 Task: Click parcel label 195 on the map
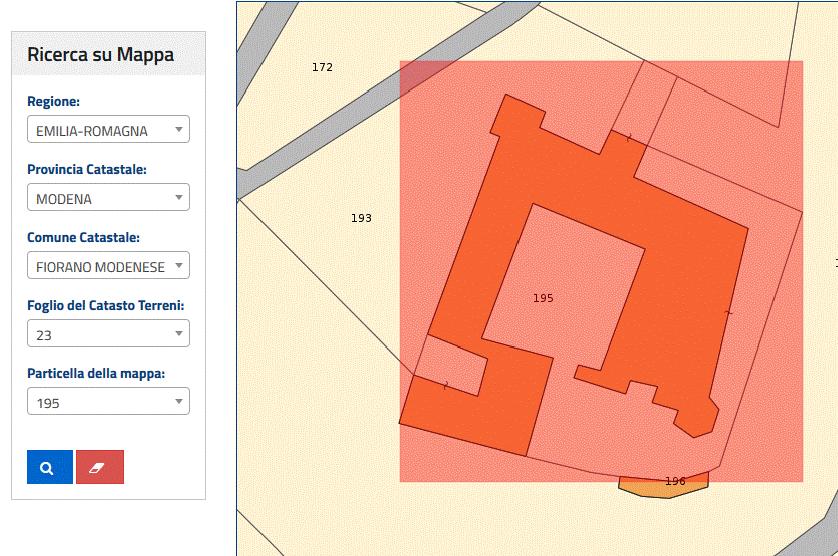tap(543, 298)
